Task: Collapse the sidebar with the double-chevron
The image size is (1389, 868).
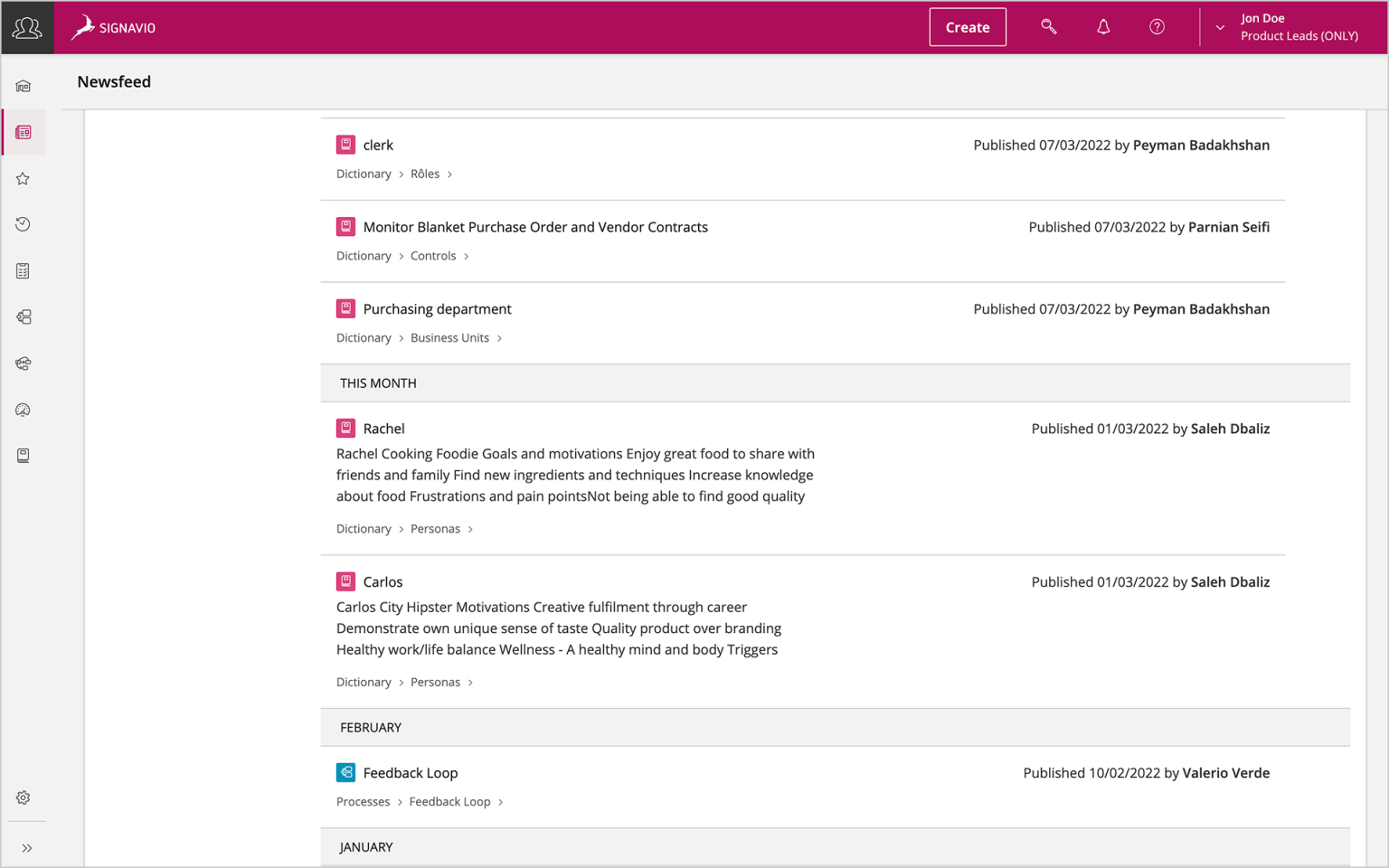Action: click(x=26, y=847)
